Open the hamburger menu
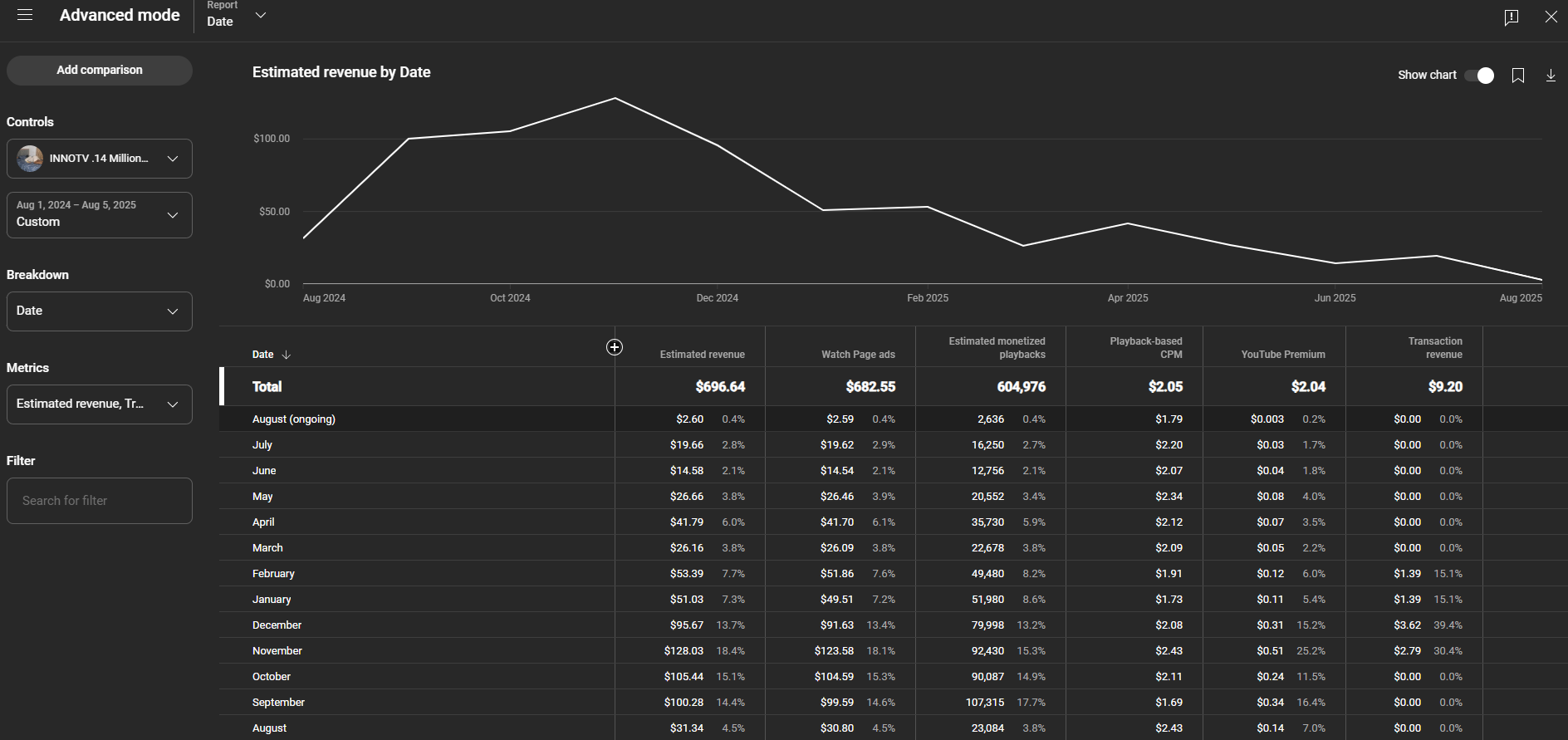Image resolution: width=1568 pixels, height=740 pixels. tap(25, 15)
